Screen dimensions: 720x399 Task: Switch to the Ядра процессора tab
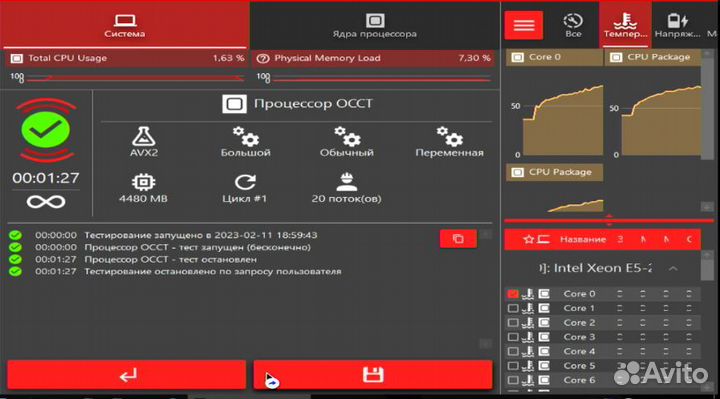pyautogui.click(x=374, y=25)
